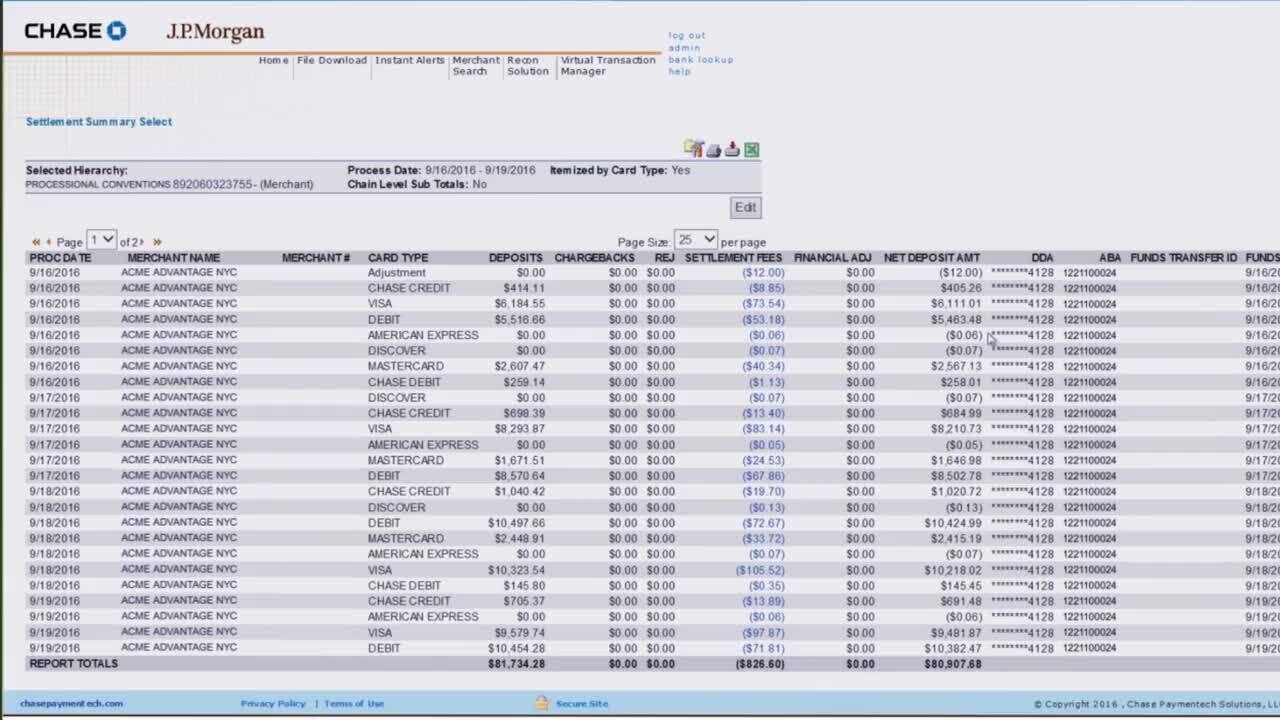Click the Edit button
1280x720 pixels.
coord(746,207)
